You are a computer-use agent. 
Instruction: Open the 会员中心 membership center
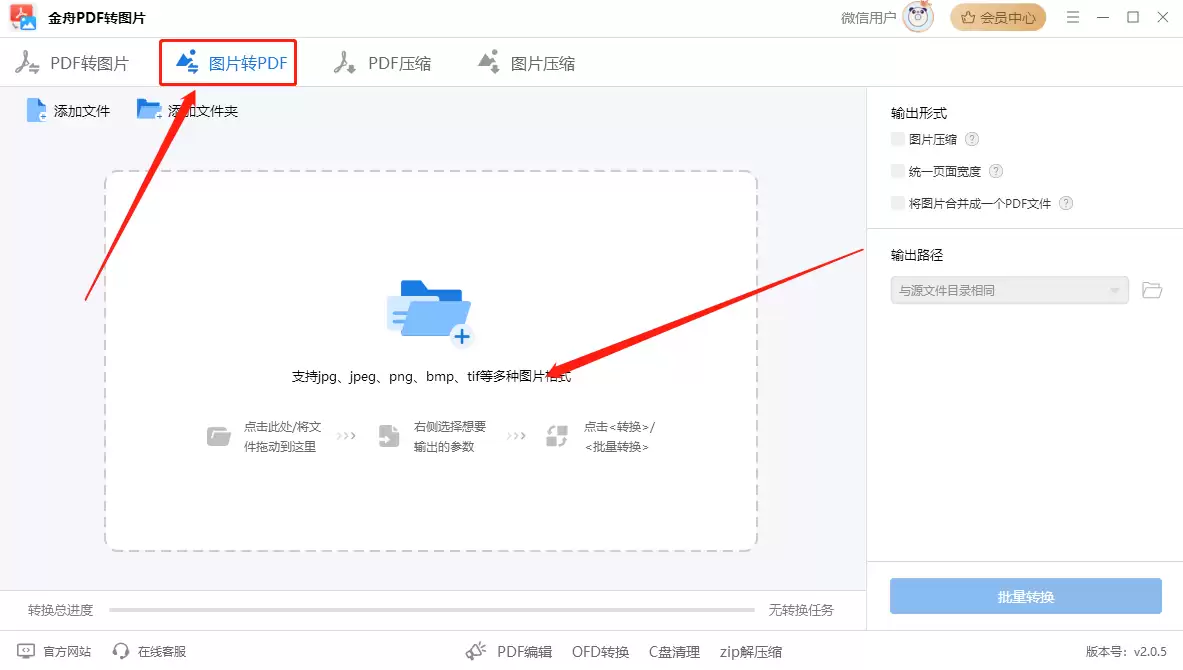pos(998,17)
